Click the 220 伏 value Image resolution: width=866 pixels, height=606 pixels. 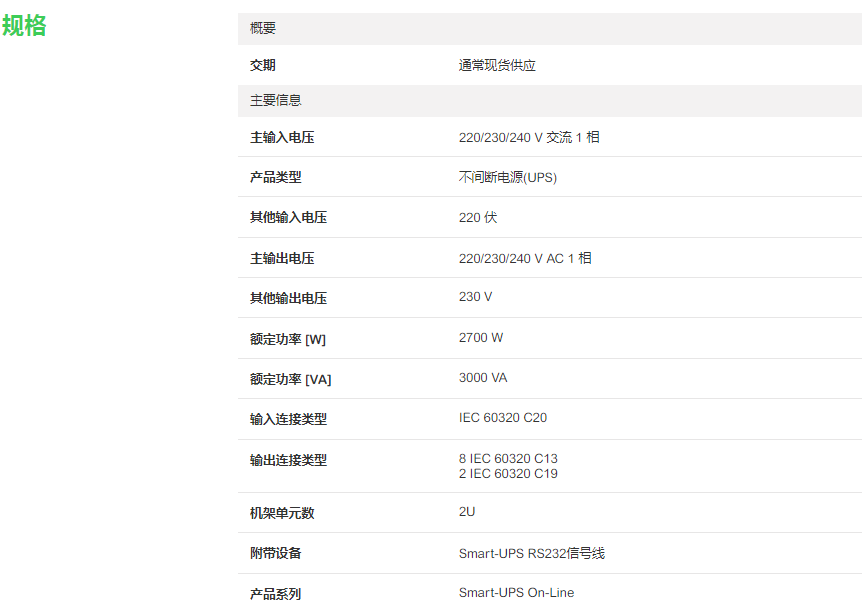[477, 217]
